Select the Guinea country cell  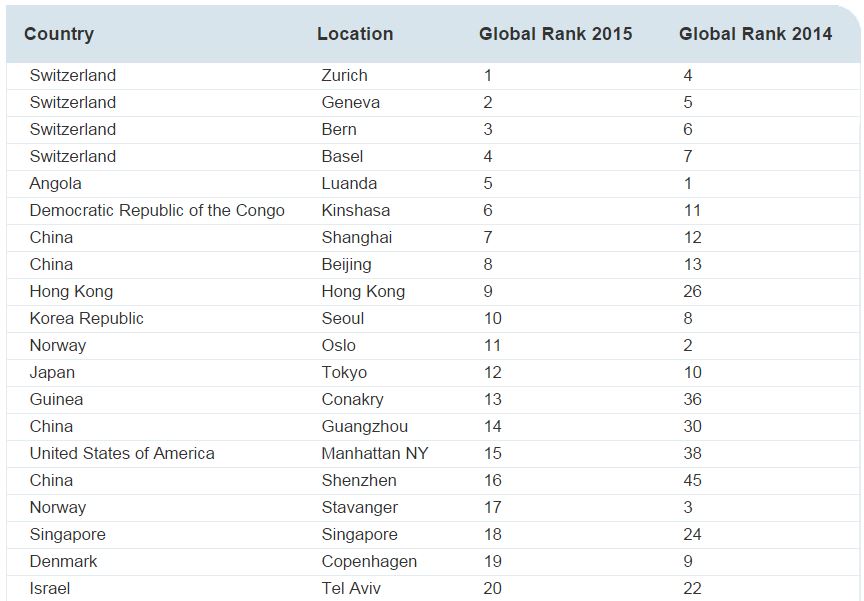[56, 399]
